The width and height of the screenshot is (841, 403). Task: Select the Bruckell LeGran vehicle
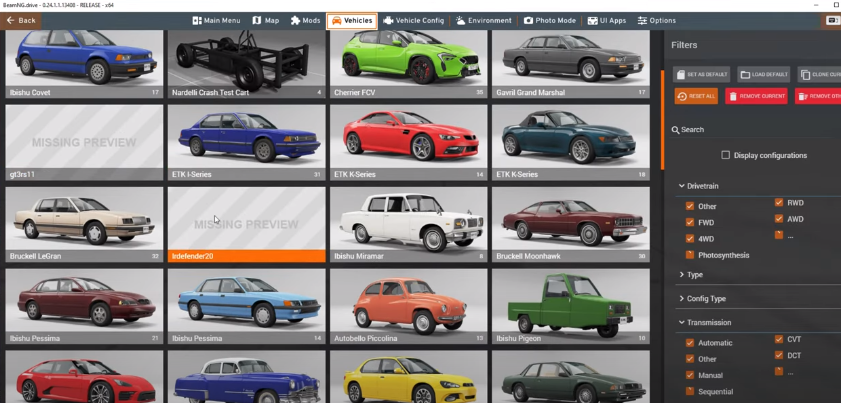[x=84, y=224]
